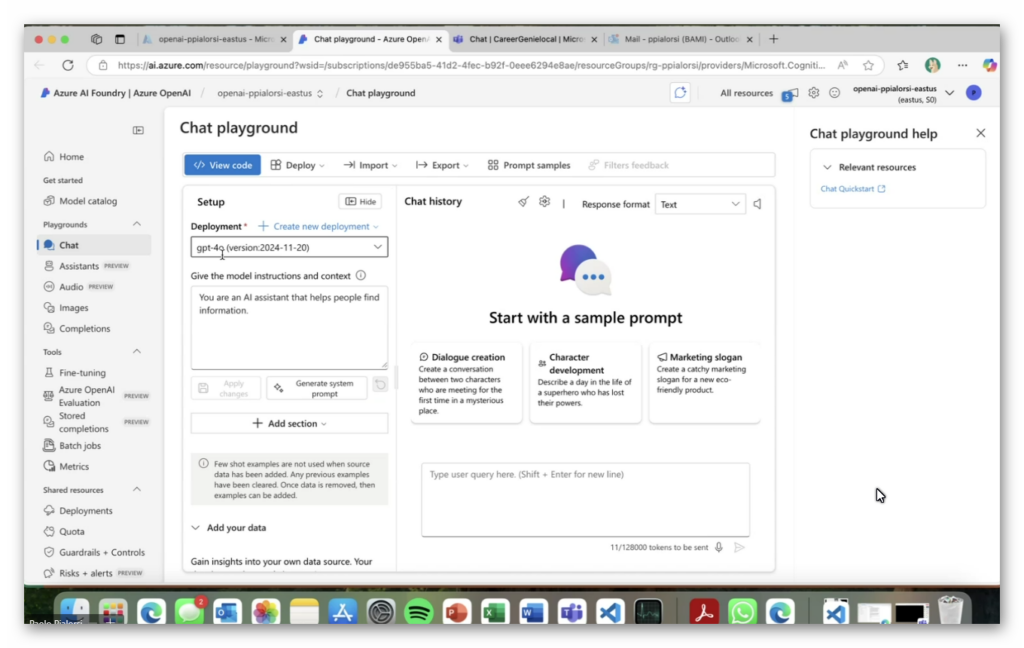Click Create new deployment link
This screenshot has height=648, width=1024.
(x=318, y=226)
